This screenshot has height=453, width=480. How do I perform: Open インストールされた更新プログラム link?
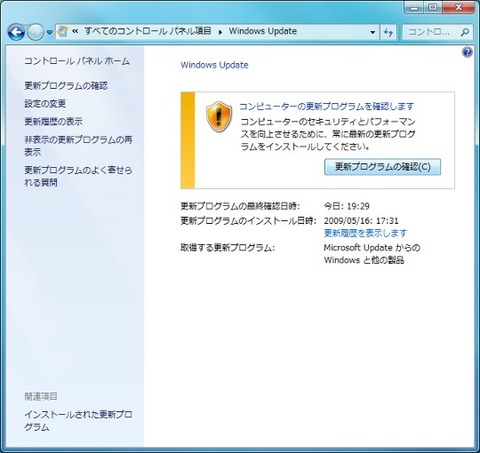coord(78,421)
